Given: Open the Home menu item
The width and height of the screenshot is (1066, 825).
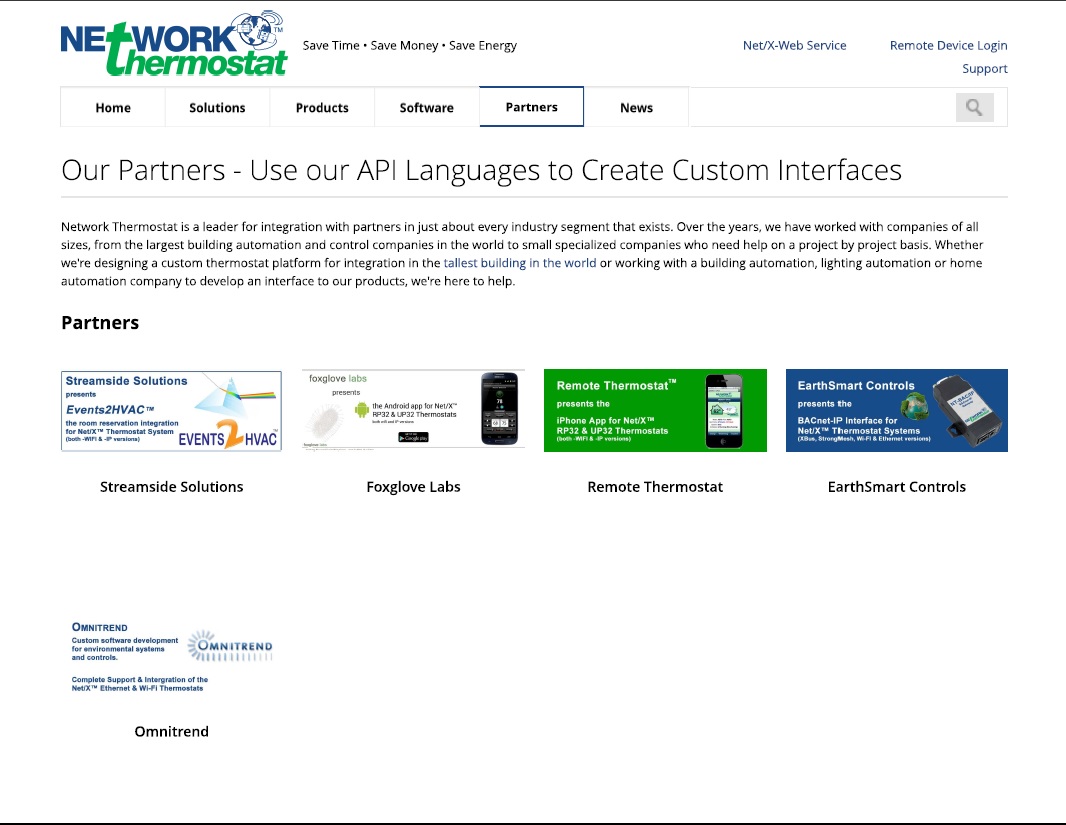Looking at the screenshot, I should [113, 107].
